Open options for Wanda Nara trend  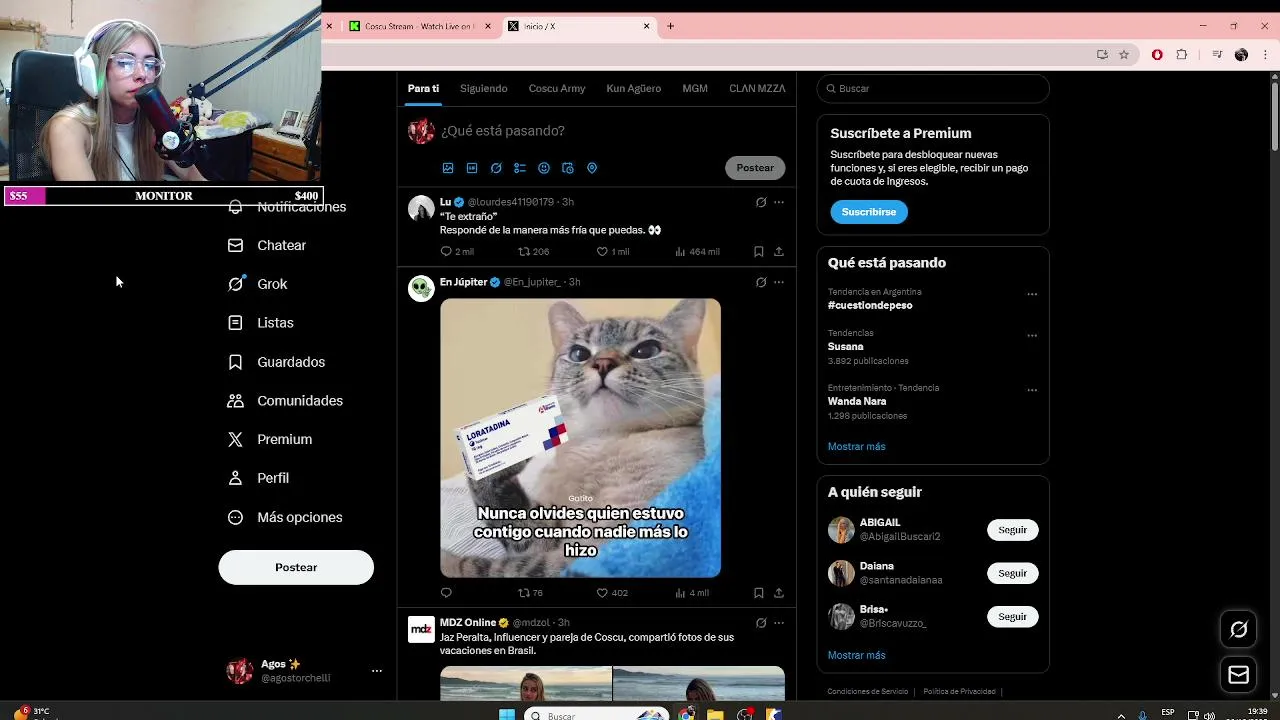pyautogui.click(x=1032, y=390)
